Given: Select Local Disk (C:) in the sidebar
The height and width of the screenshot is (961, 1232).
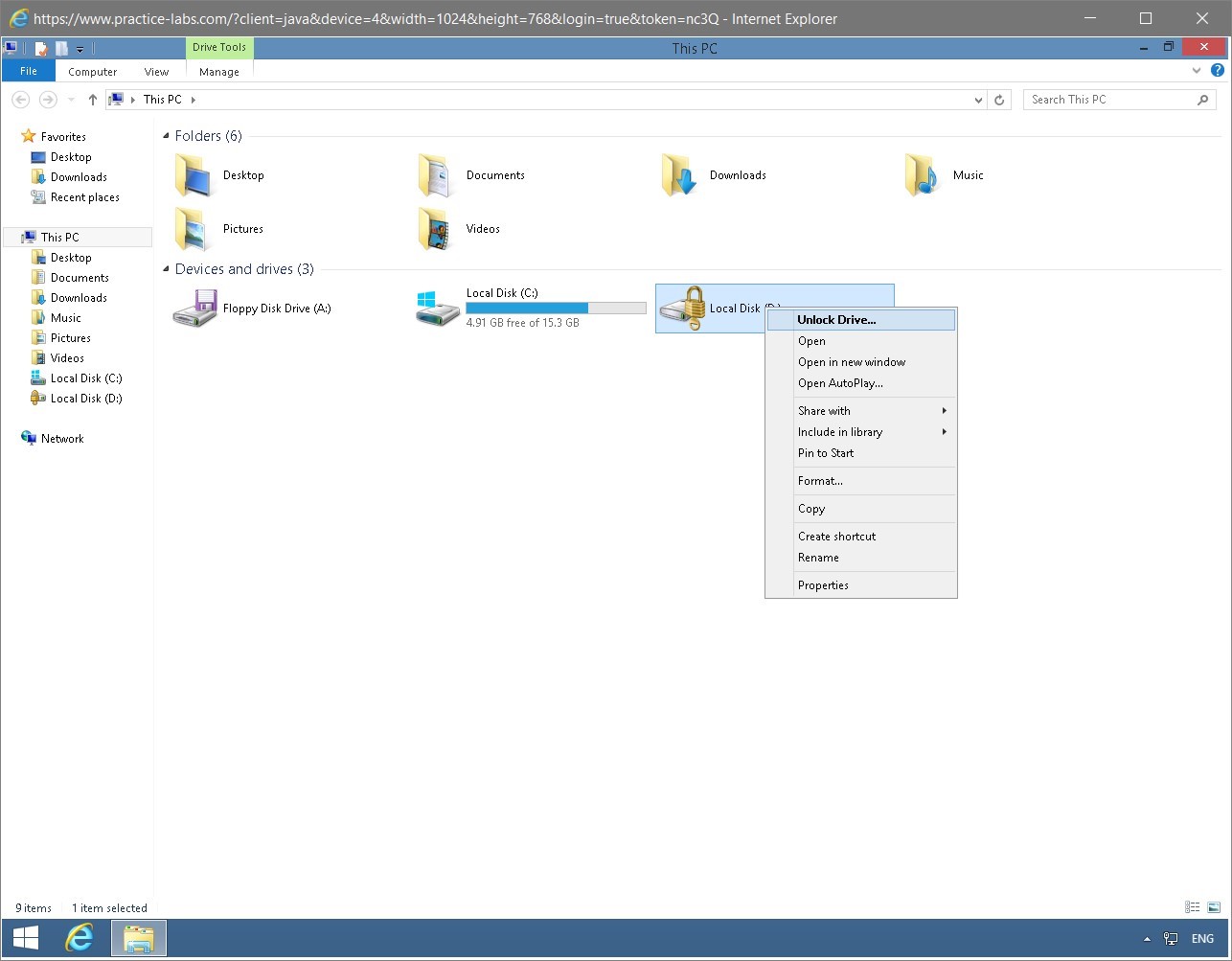Looking at the screenshot, I should (84, 378).
